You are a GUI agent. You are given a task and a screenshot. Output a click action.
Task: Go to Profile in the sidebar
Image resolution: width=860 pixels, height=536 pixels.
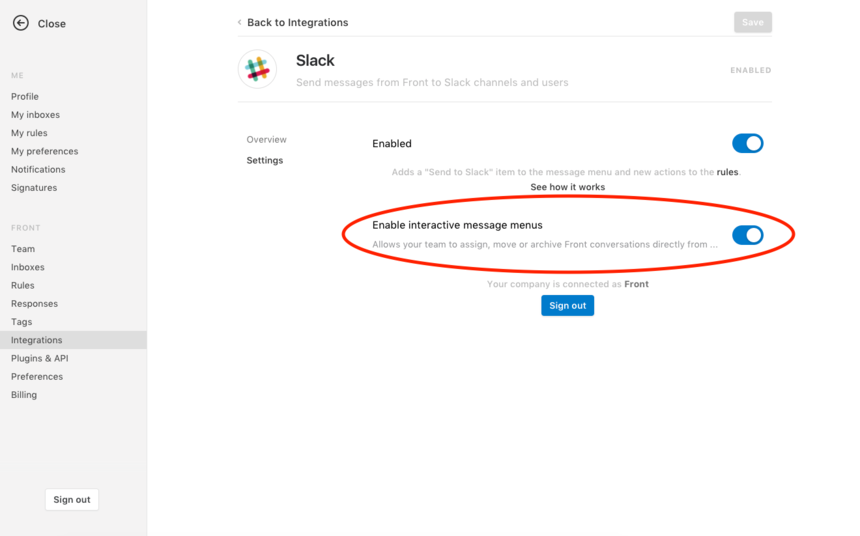click(x=25, y=97)
